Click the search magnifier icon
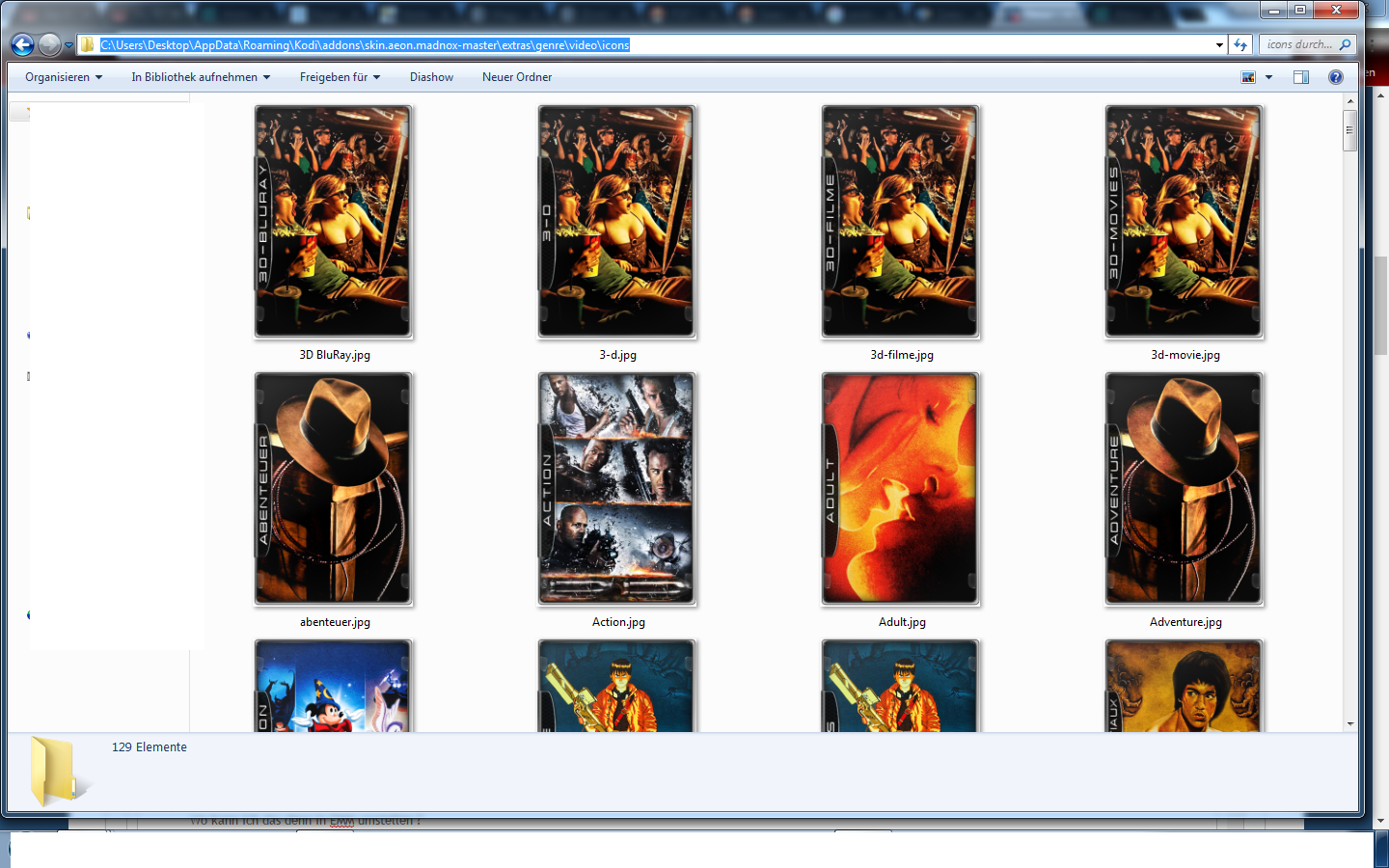Viewport: 1389px width, 868px height. [x=1346, y=44]
